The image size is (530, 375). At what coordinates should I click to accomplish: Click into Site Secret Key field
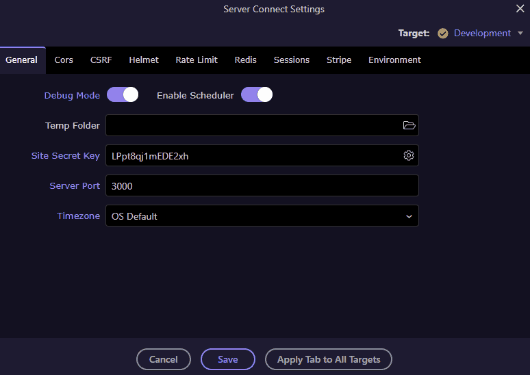pos(262,155)
